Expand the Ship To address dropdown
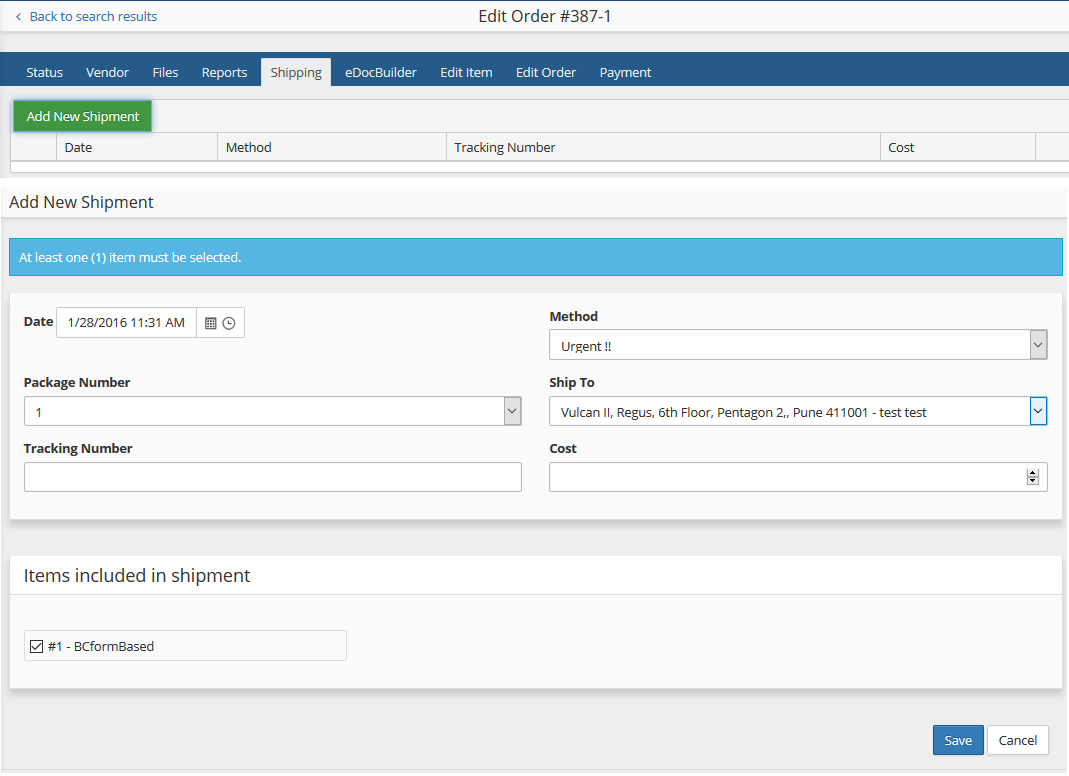The image size is (1069, 776). tap(1038, 411)
